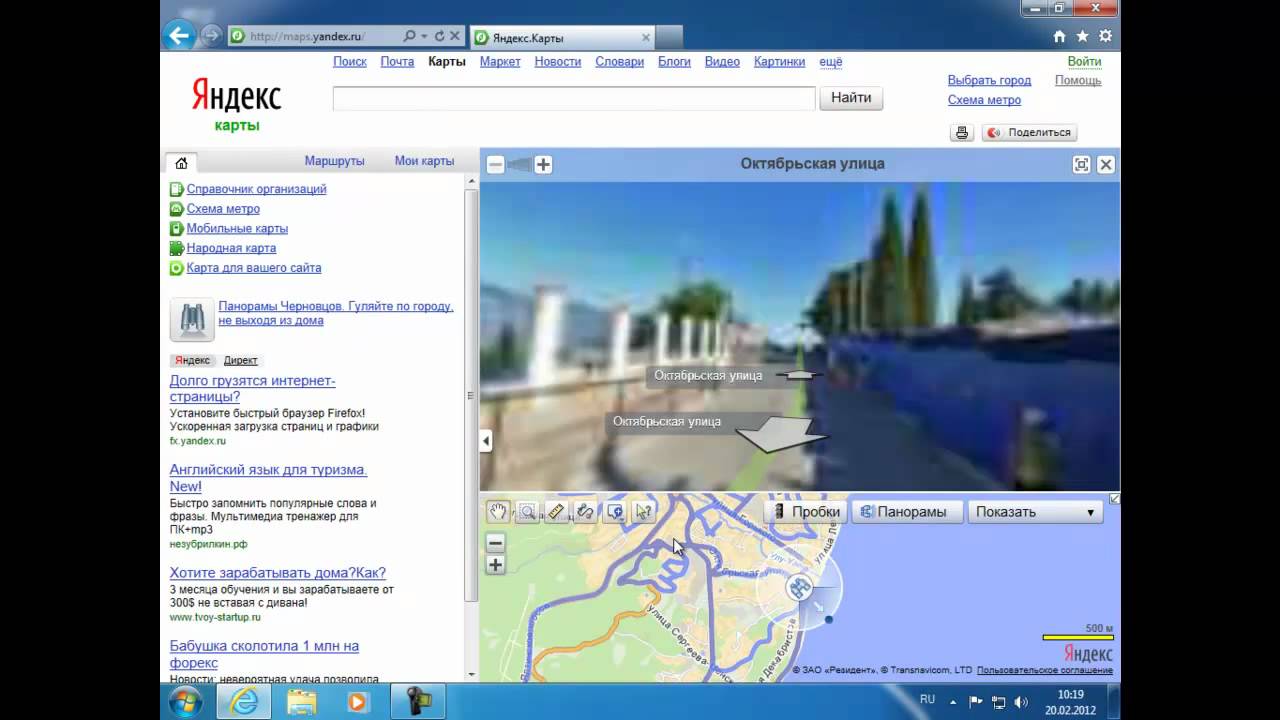This screenshot has width=1280, height=720.
Task: Click the Поделиться share button
Action: tap(1029, 132)
